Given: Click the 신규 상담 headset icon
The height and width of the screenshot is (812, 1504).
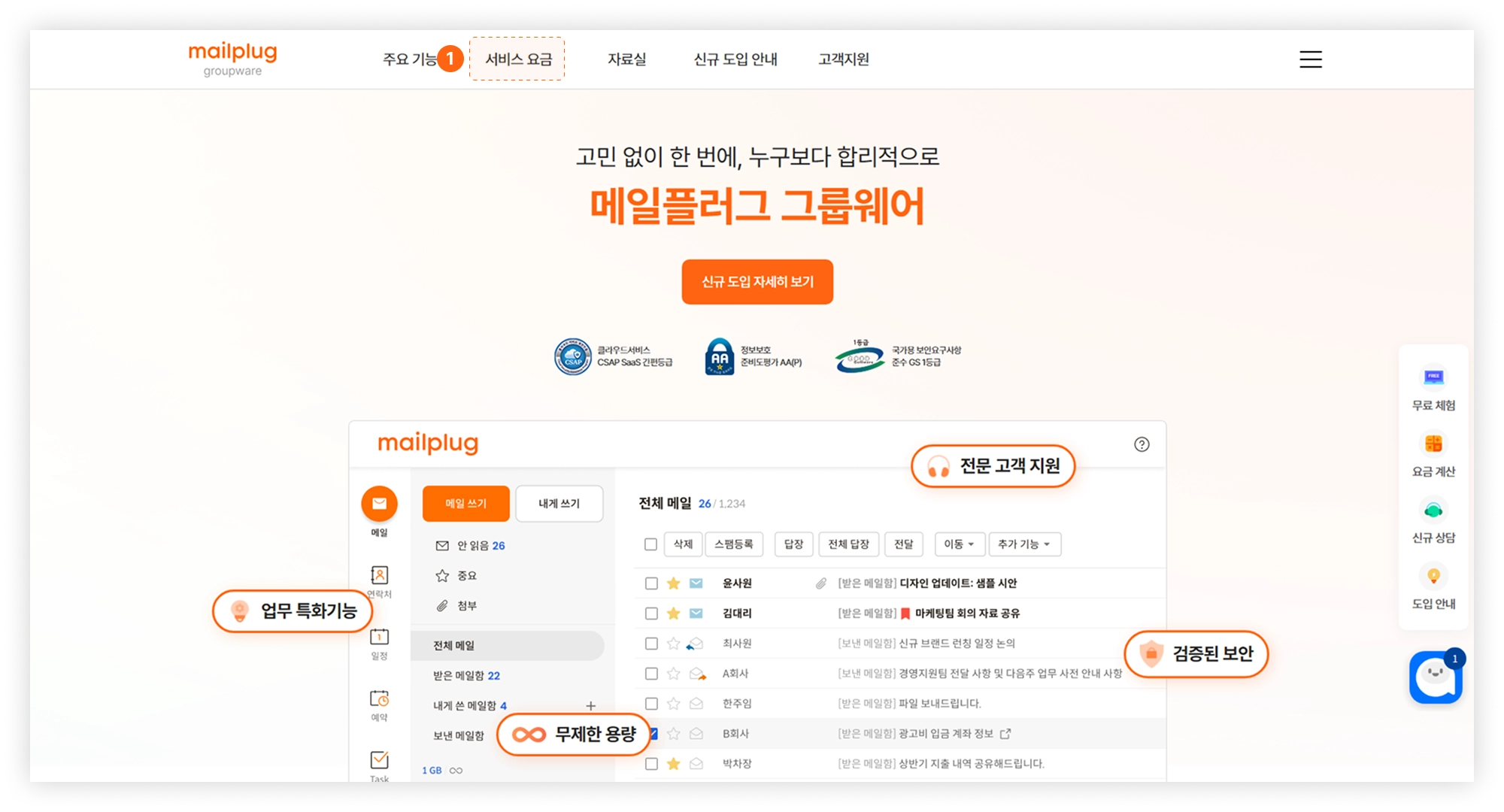Looking at the screenshot, I should tap(1433, 510).
